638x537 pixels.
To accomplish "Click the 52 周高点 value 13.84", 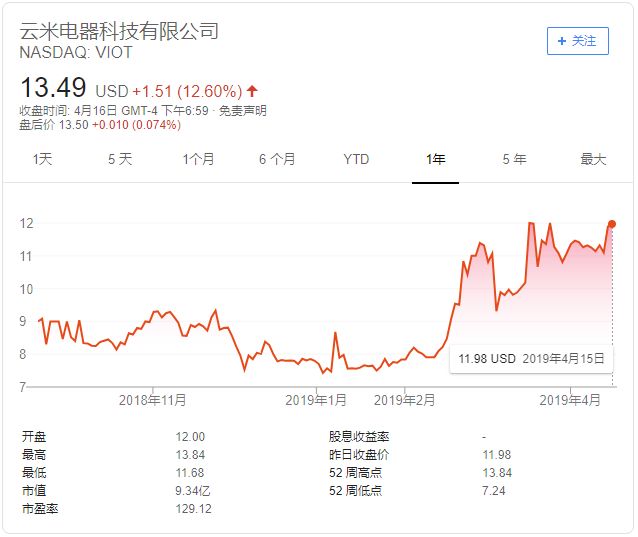I will 497,473.
